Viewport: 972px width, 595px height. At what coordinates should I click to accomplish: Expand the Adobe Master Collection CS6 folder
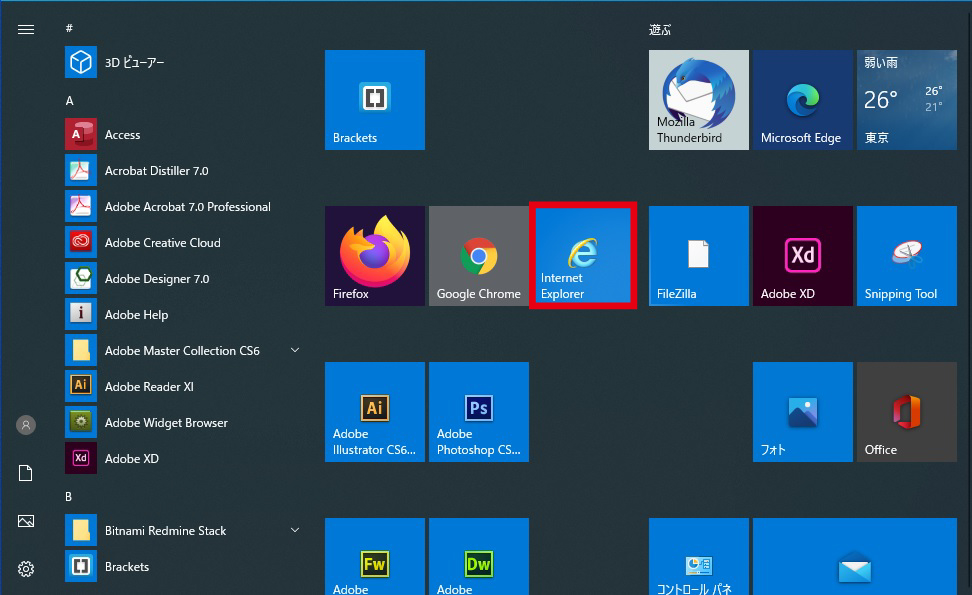pyautogui.click(x=295, y=350)
